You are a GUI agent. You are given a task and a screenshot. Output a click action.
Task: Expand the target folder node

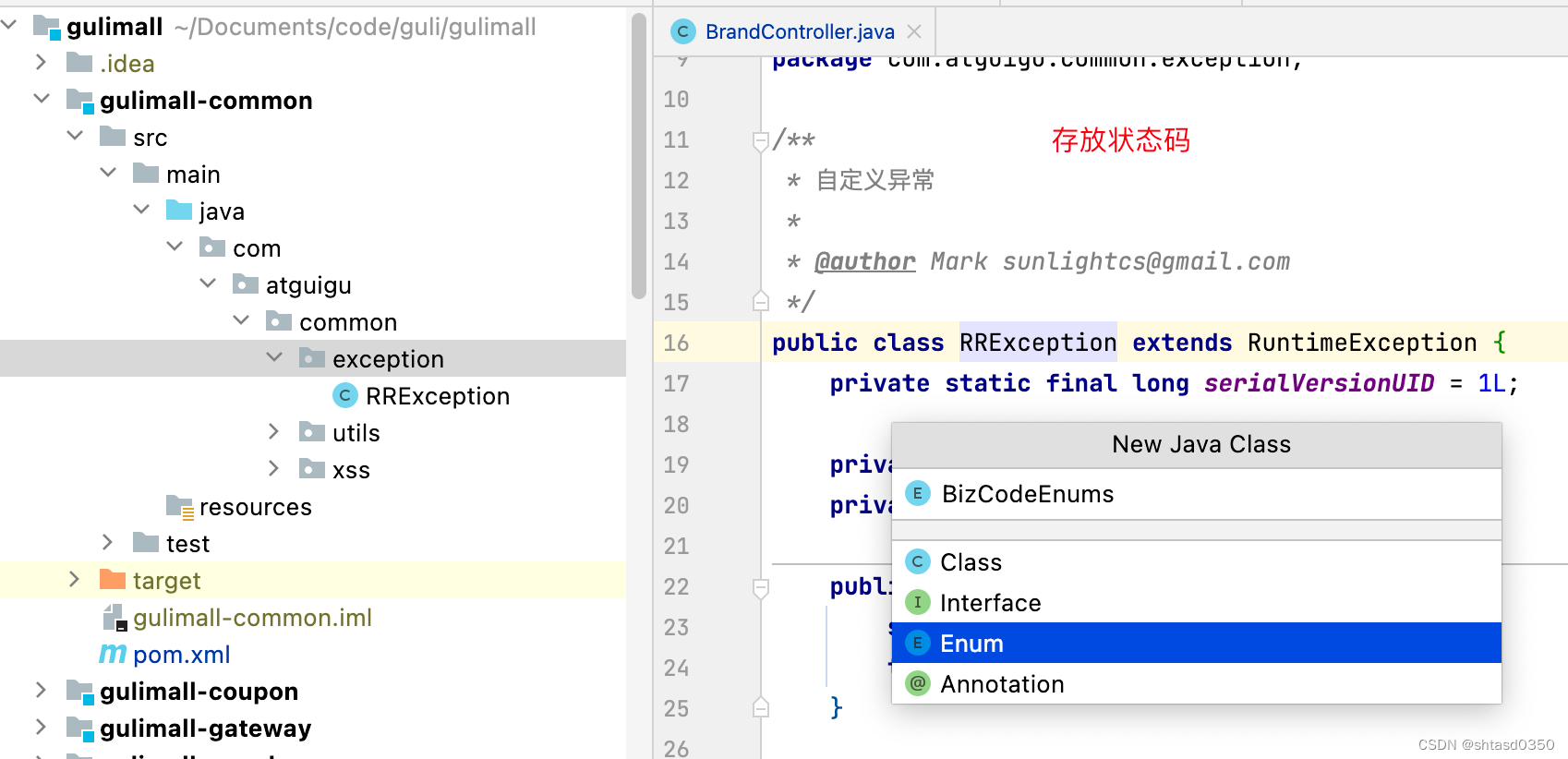74,579
